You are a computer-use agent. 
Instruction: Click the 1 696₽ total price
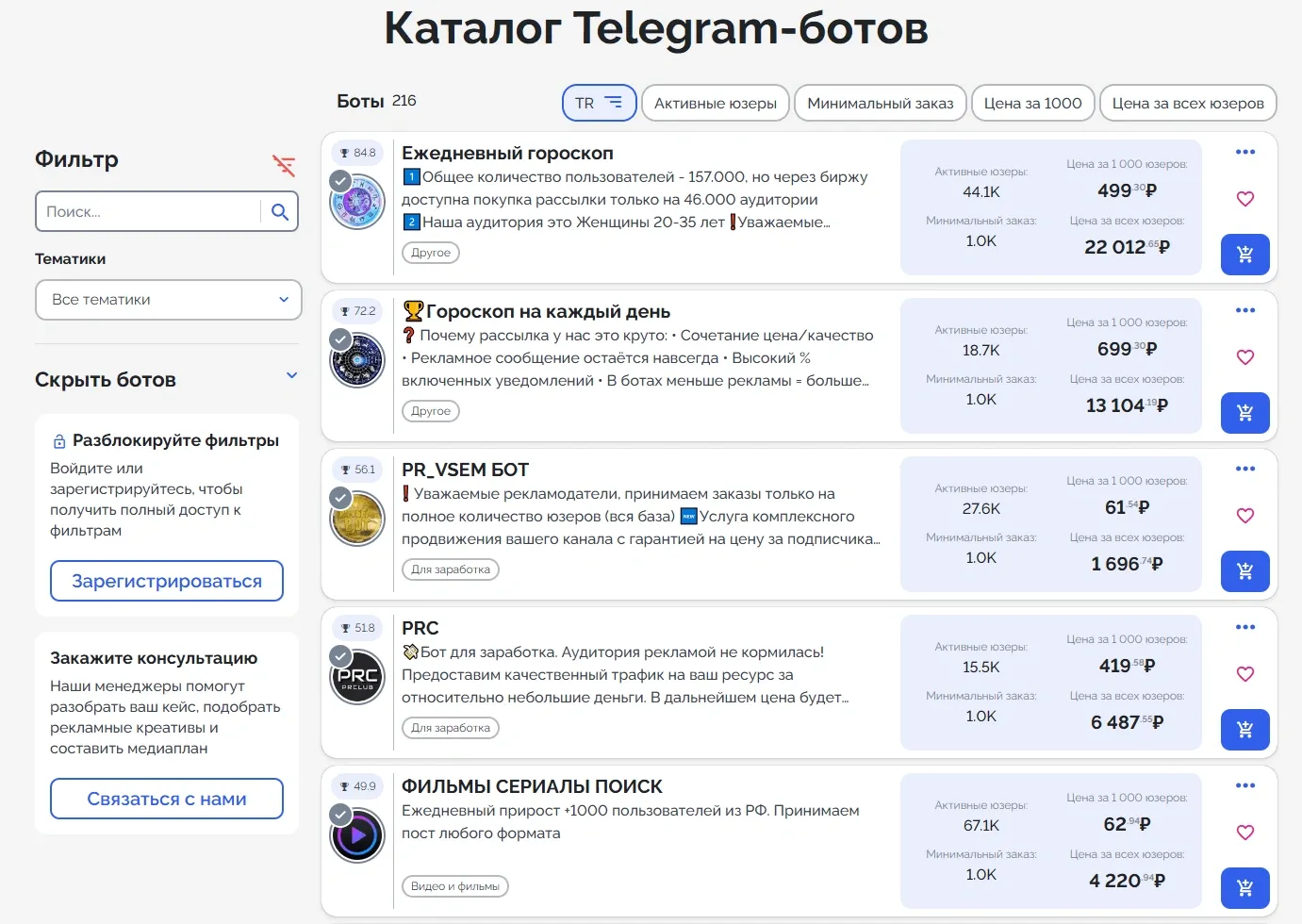coord(1128,564)
